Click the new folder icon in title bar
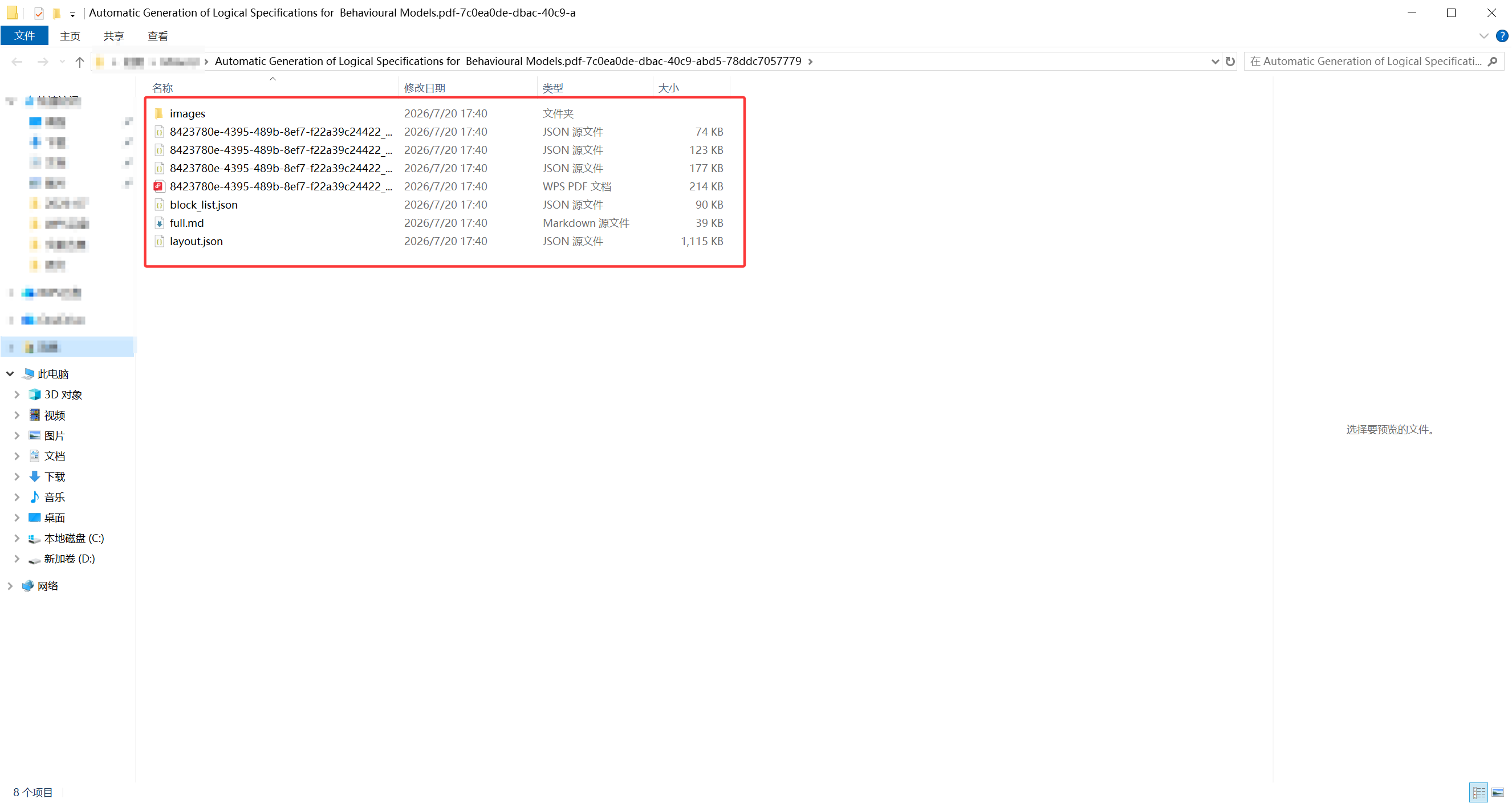Screen dimensions: 1512x803 pyautogui.click(x=57, y=13)
